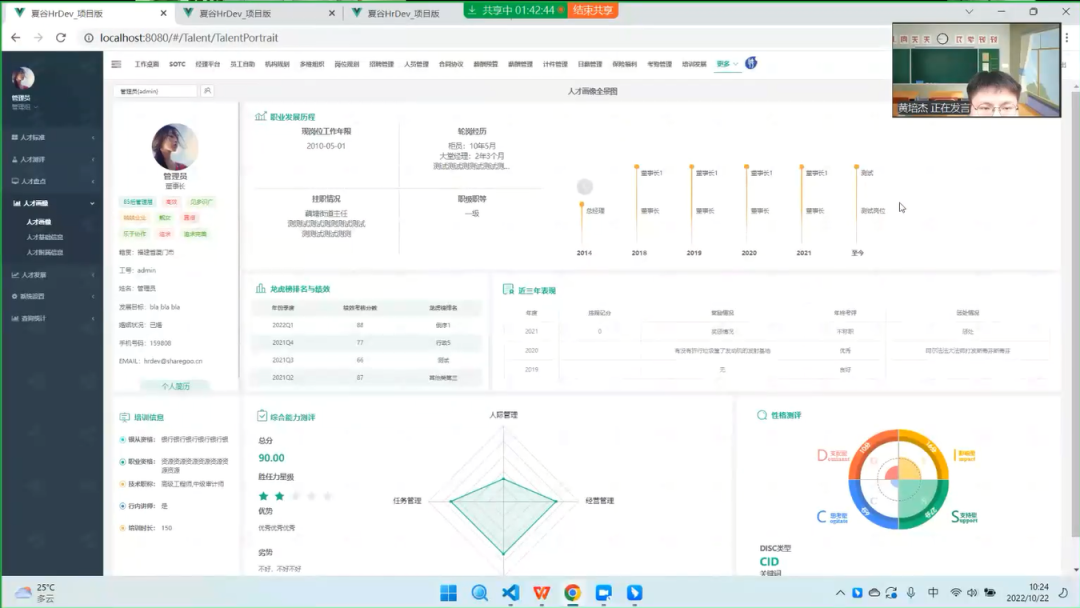Click the 经营管理 point on radar chart
Image resolution: width=1080 pixels, height=608 pixels.
coord(557,501)
